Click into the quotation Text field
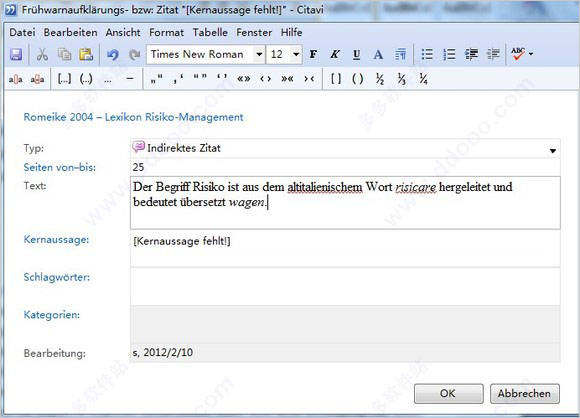580x418 pixels. (345, 203)
